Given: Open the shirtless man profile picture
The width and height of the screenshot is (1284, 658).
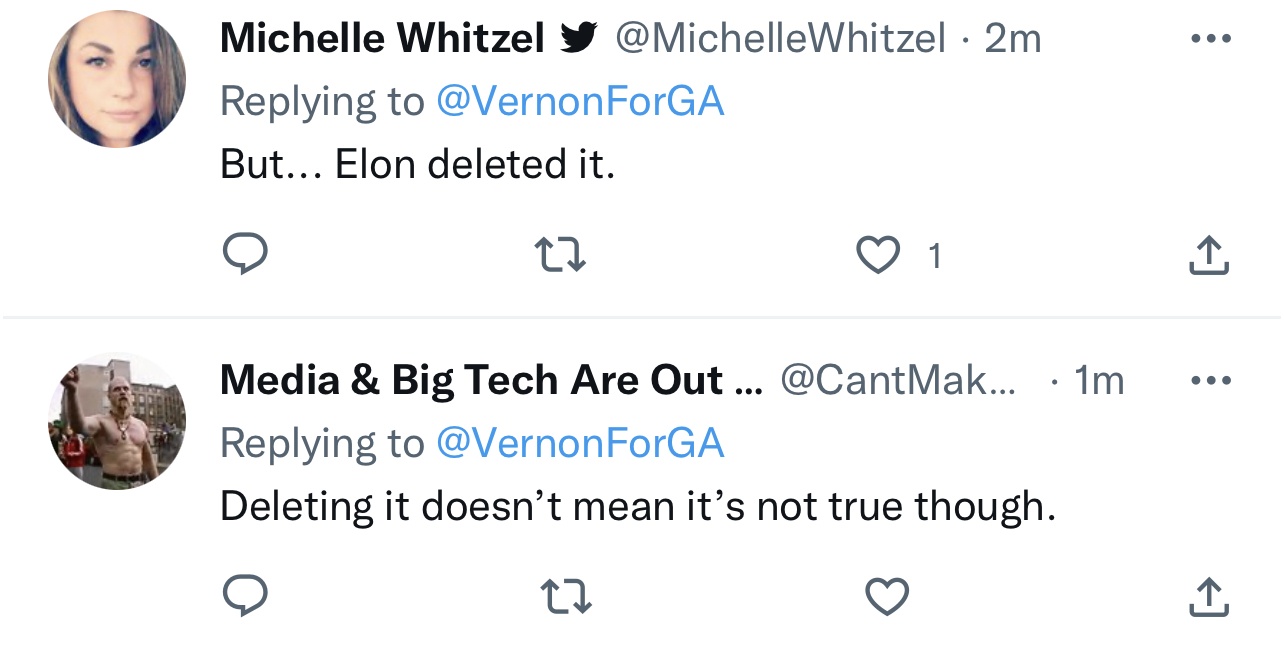Looking at the screenshot, I should (x=117, y=421).
